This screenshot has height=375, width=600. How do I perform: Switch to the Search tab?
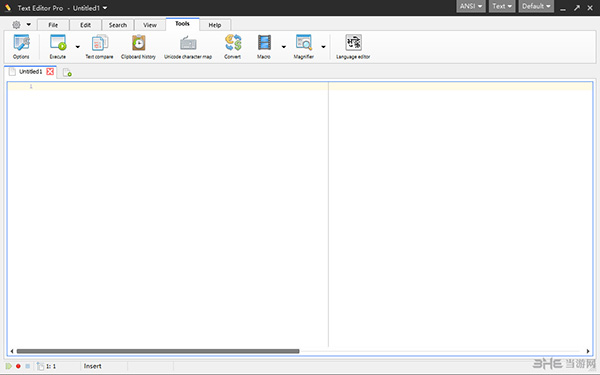pyautogui.click(x=118, y=25)
